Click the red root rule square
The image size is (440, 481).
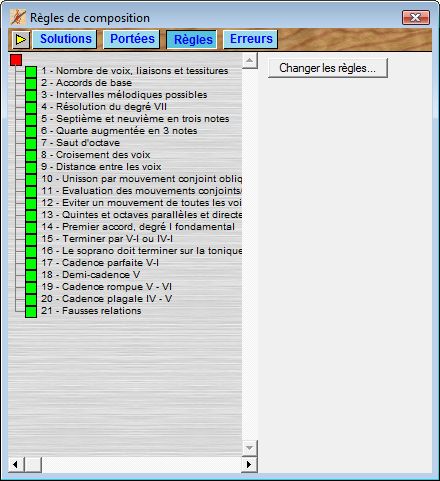coord(16,60)
